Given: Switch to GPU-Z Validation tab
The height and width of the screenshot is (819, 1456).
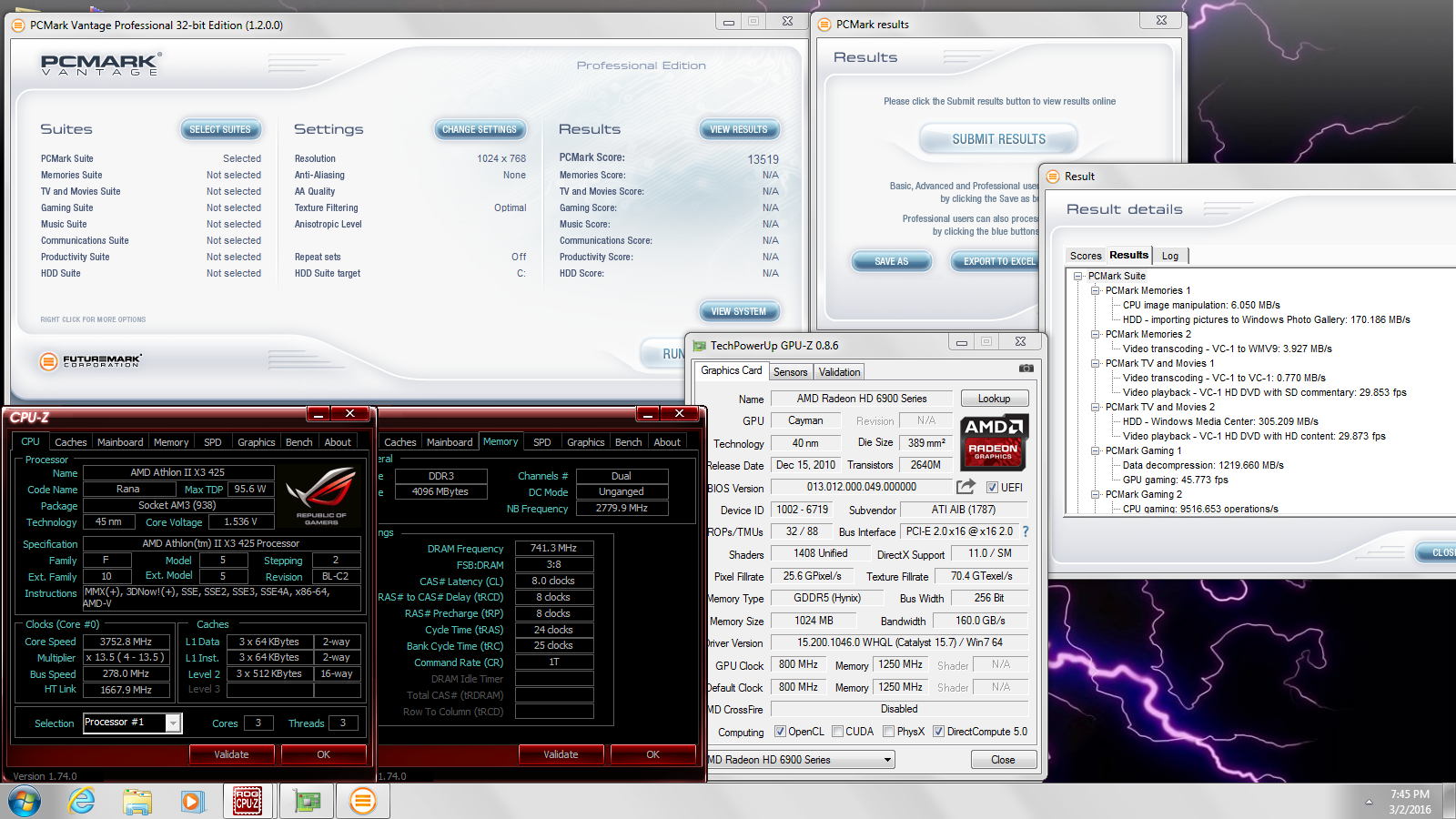Looking at the screenshot, I should 839,372.
